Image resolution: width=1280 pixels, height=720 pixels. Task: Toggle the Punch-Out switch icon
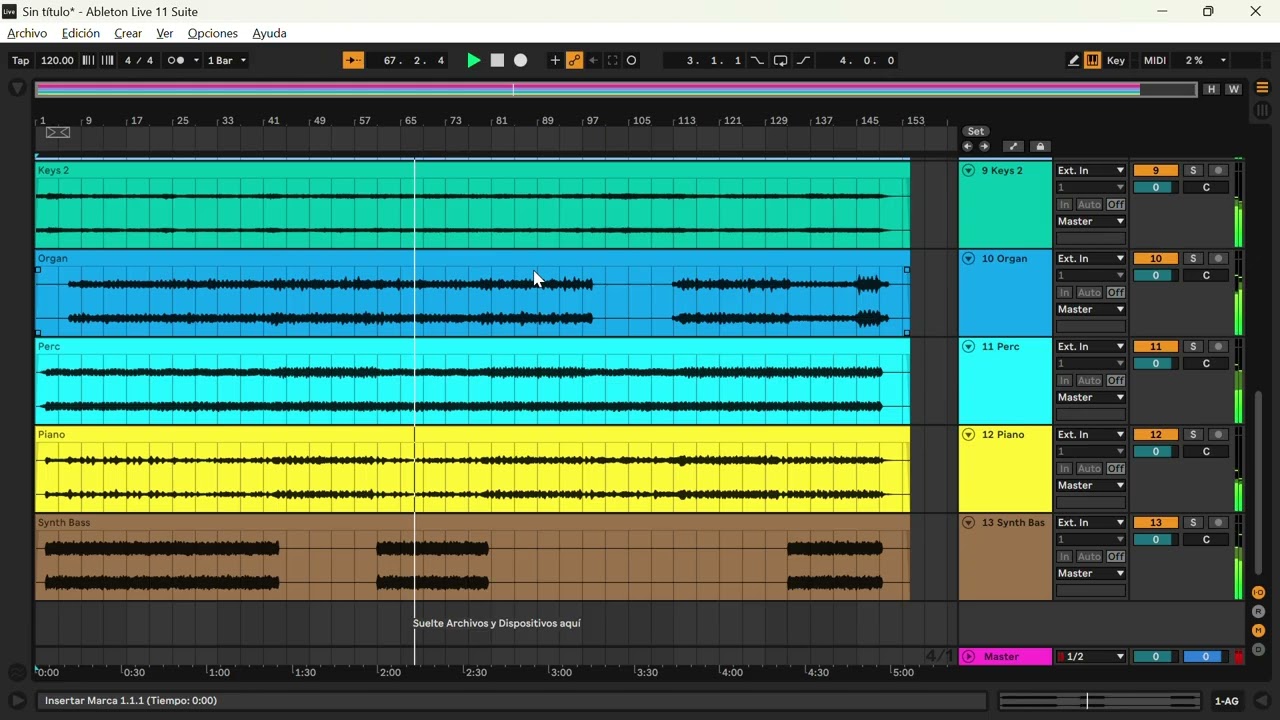(x=803, y=60)
